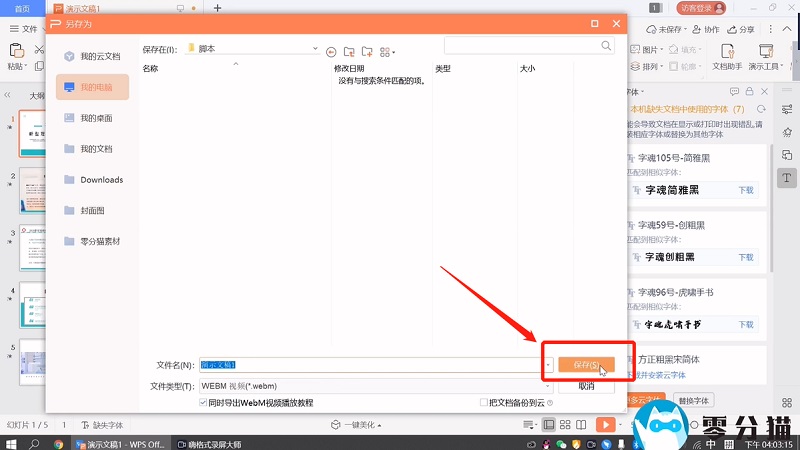The image size is (800, 450).
Task: Go up one folder level icon
Action: [x=349, y=50]
